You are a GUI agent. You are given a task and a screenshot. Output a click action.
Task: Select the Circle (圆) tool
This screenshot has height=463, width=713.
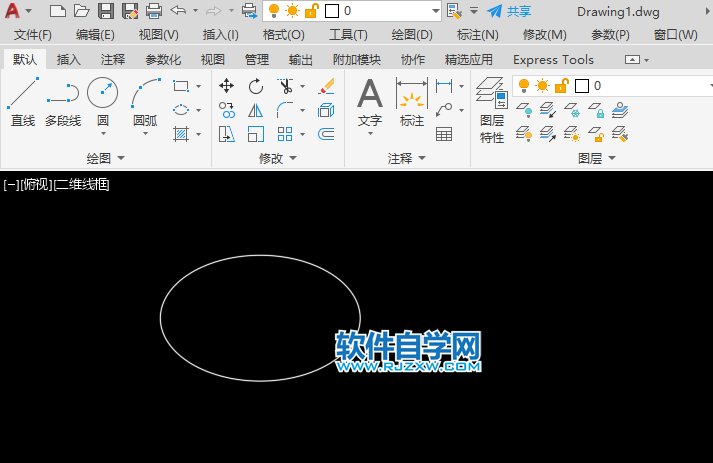tap(103, 101)
